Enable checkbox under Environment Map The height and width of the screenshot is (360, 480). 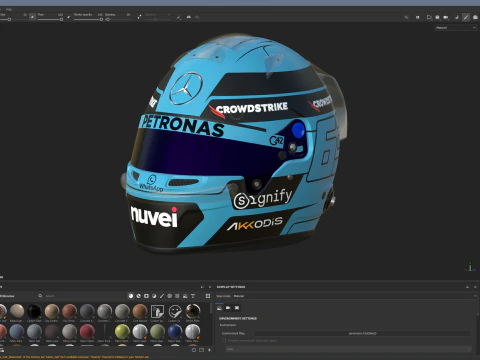click(x=224, y=341)
